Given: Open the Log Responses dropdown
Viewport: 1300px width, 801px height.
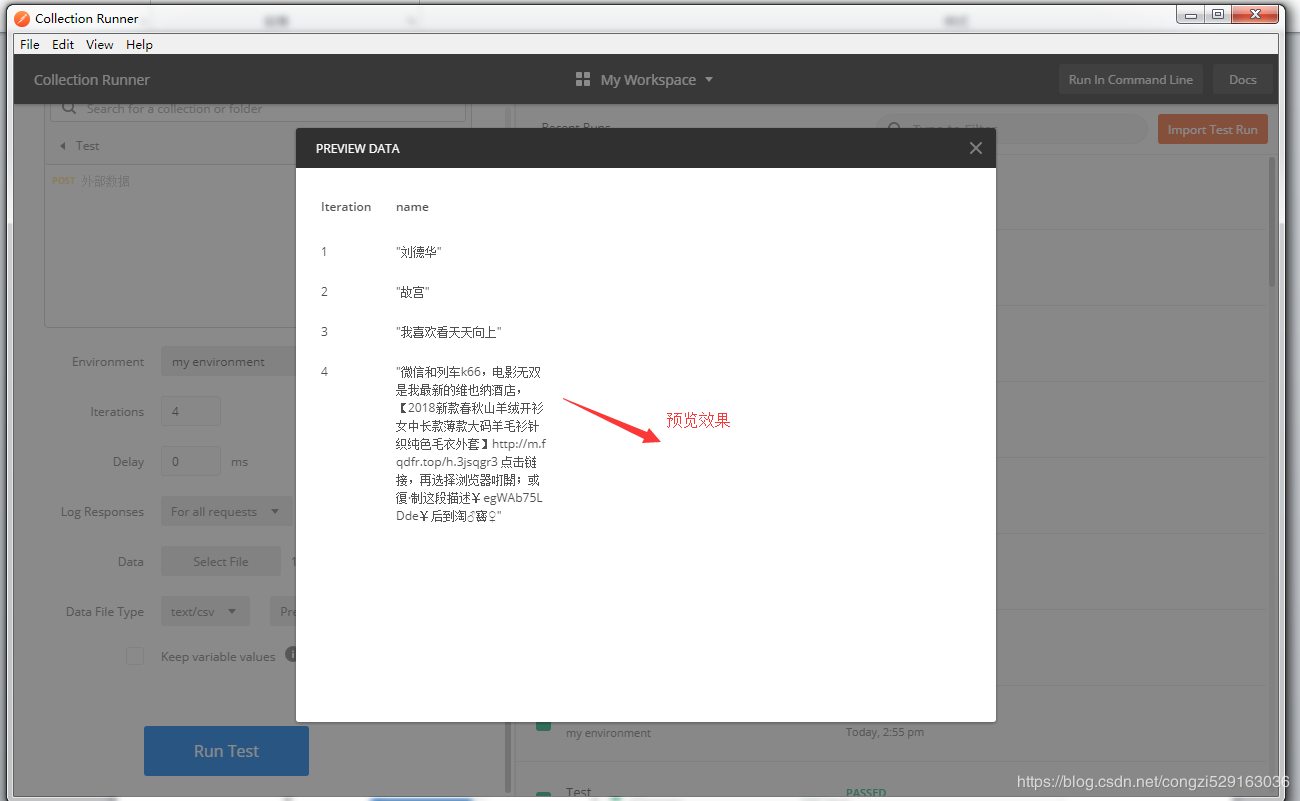Looking at the screenshot, I should point(226,512).
